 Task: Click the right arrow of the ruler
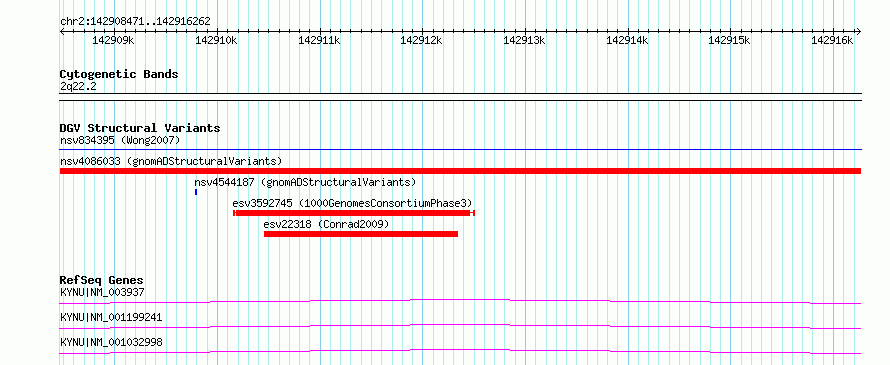(858, 31)
